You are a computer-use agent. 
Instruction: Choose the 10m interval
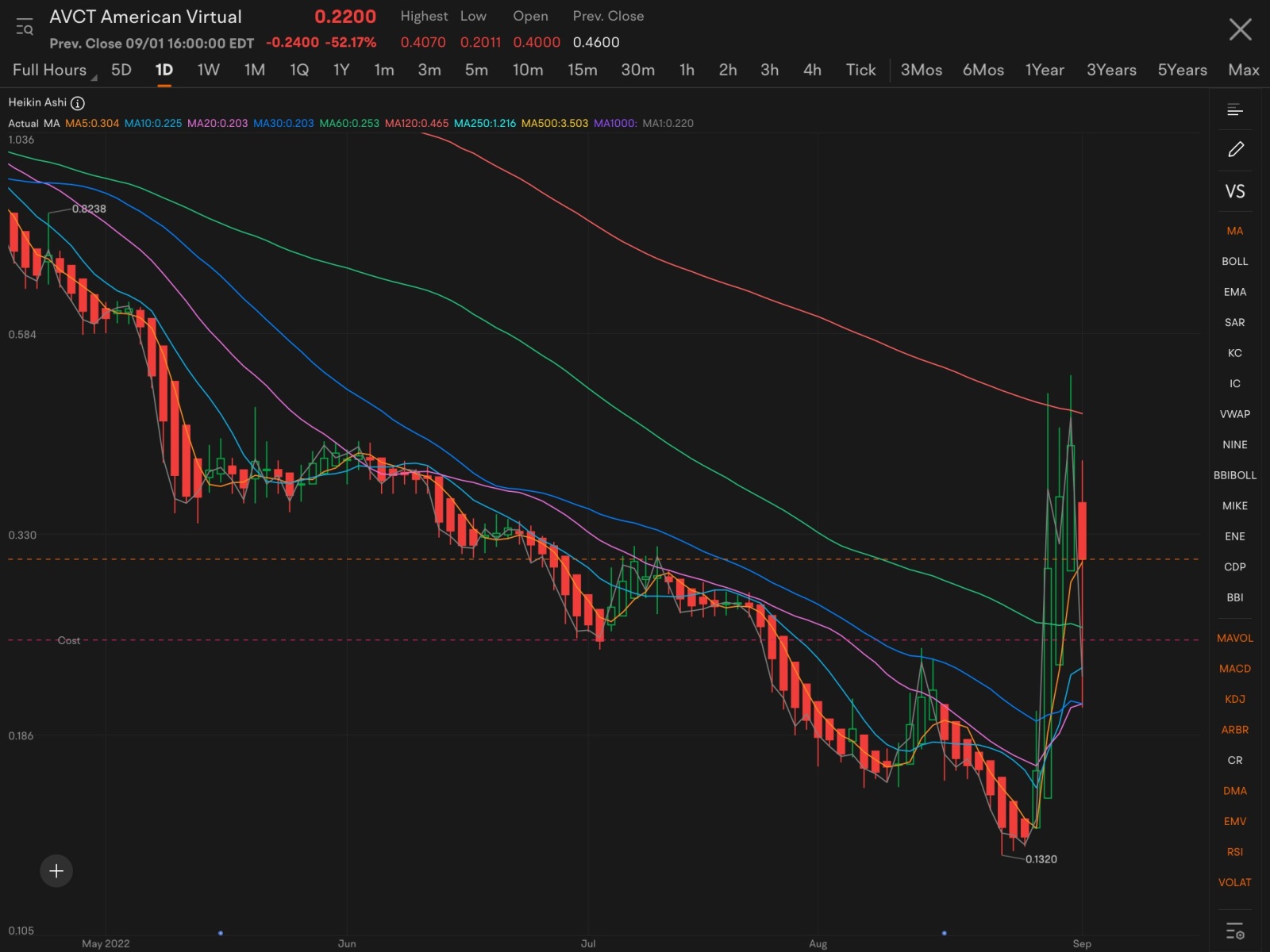pos(528,70)
